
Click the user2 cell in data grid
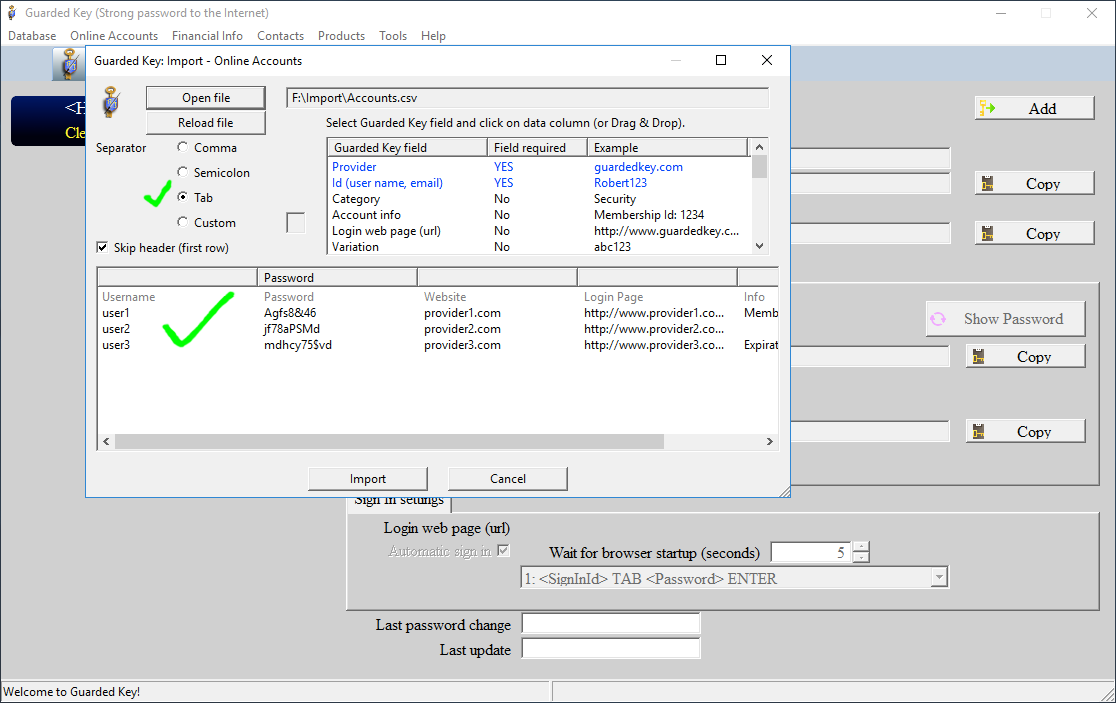116,329
